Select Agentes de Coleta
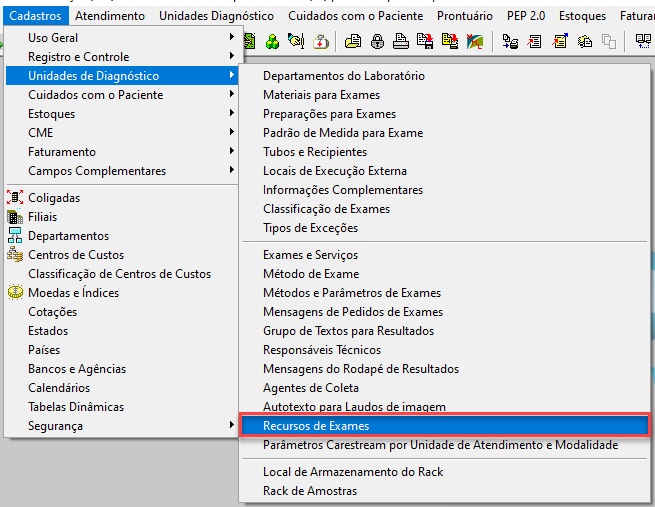Screen dimensions: 655x507 (x=445, y=388)
